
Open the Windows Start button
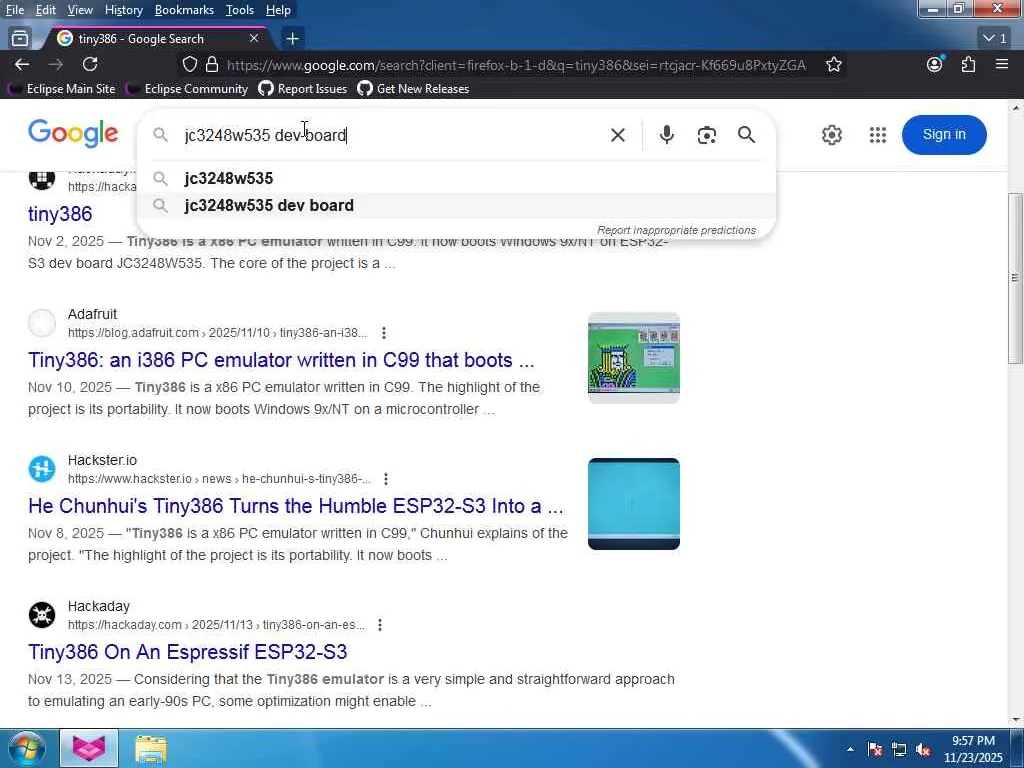point(25,748)
